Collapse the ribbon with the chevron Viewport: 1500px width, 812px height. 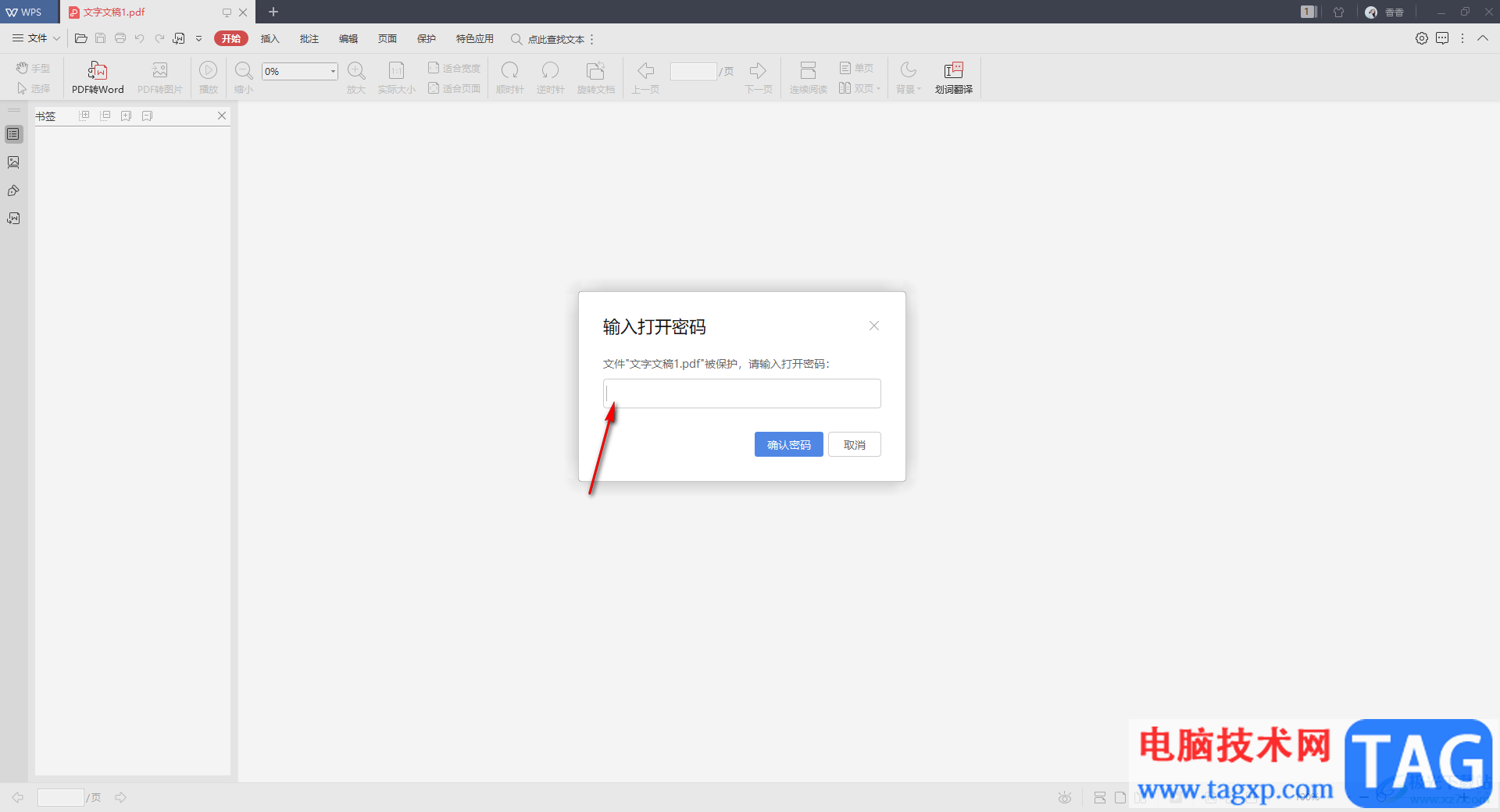[x=1483, y=38]
